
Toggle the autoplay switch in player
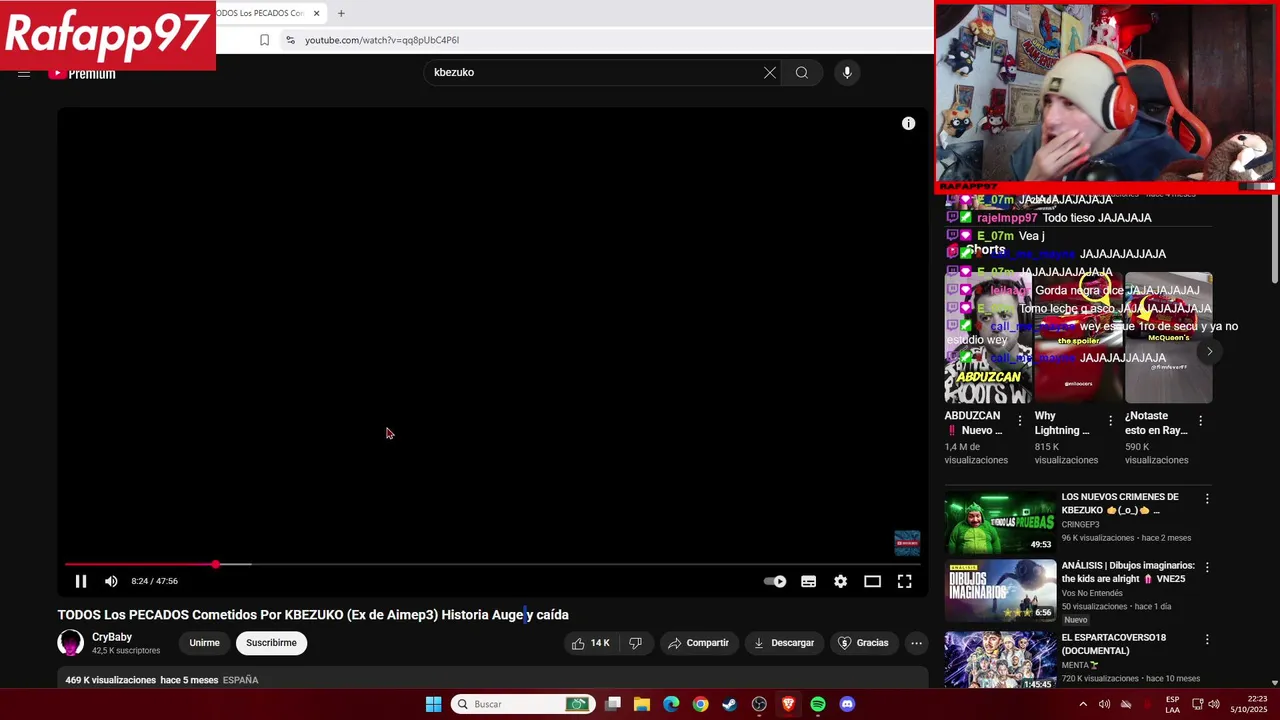point(775,581)
